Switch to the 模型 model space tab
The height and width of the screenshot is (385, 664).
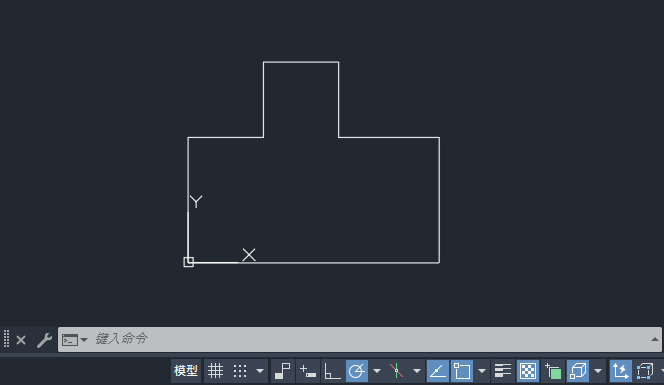point(186,371)
